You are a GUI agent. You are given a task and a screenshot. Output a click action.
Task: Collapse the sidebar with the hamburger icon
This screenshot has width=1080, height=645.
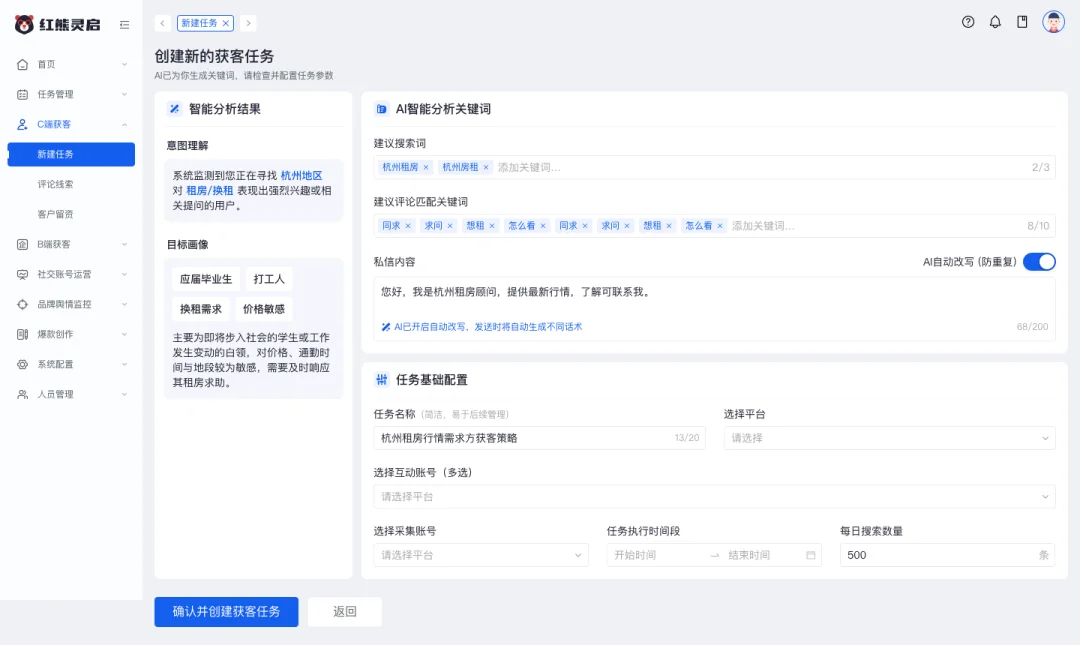pos(122,26)
